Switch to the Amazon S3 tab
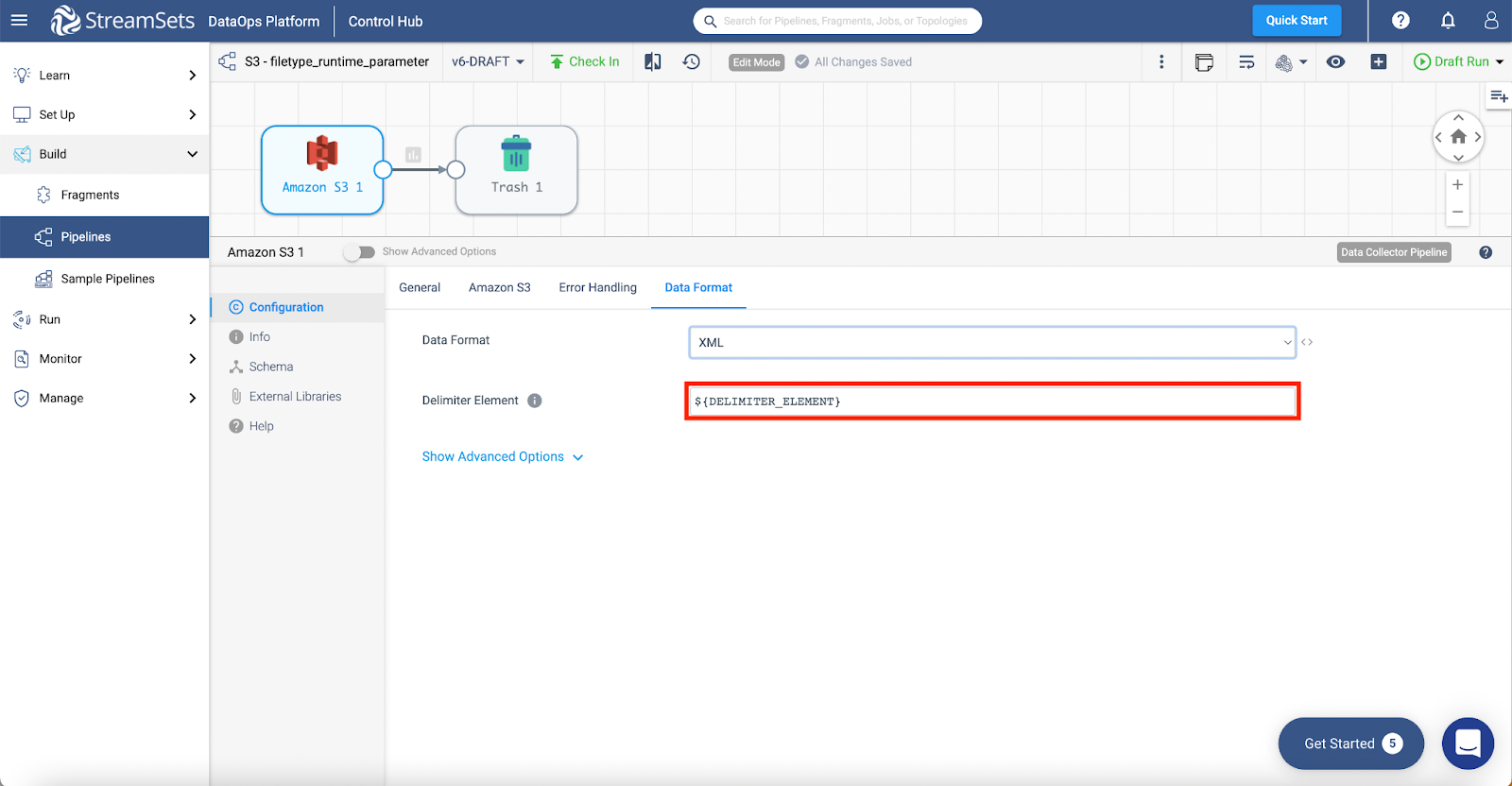The image size is (1512, 786). (500, 287)
